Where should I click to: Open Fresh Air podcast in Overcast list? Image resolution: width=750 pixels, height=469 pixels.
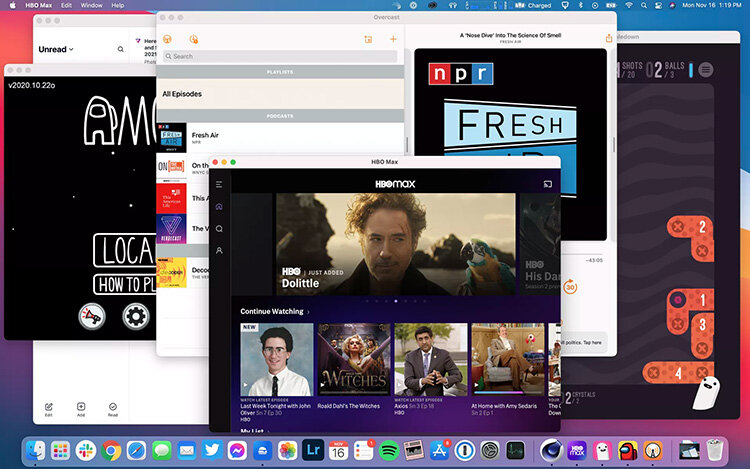280,137
